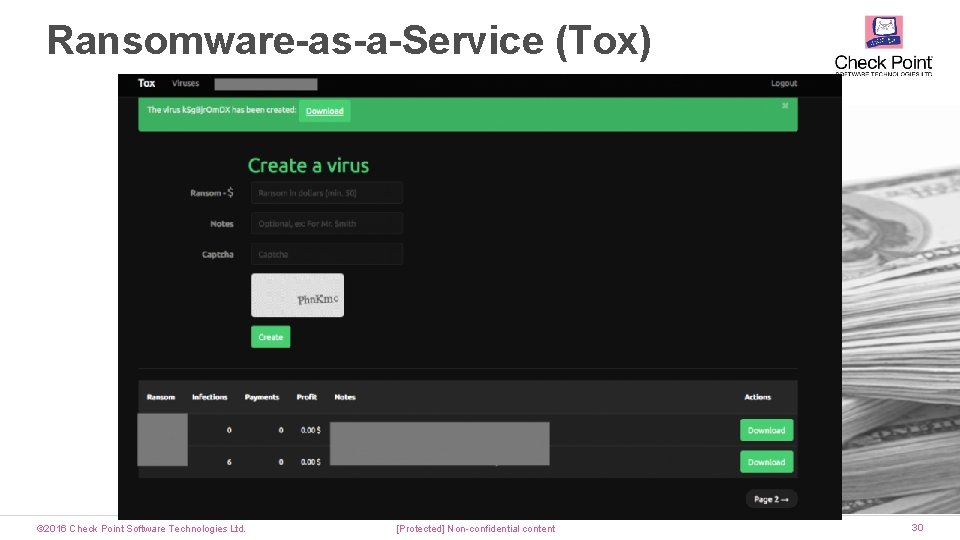Viewport: 960px width, 540px height.
Task: Click the Create a virus heading
Action: click(x=308, y=165)
